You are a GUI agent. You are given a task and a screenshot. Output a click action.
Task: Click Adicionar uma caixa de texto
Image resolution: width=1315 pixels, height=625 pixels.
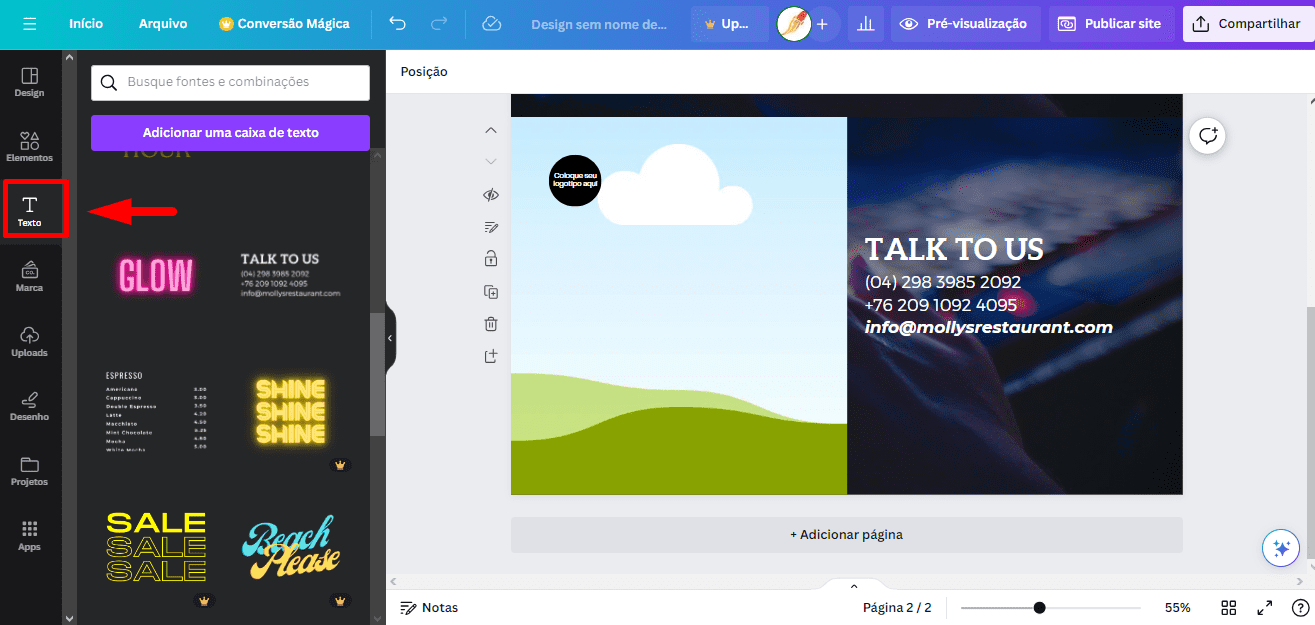point(230,132)
